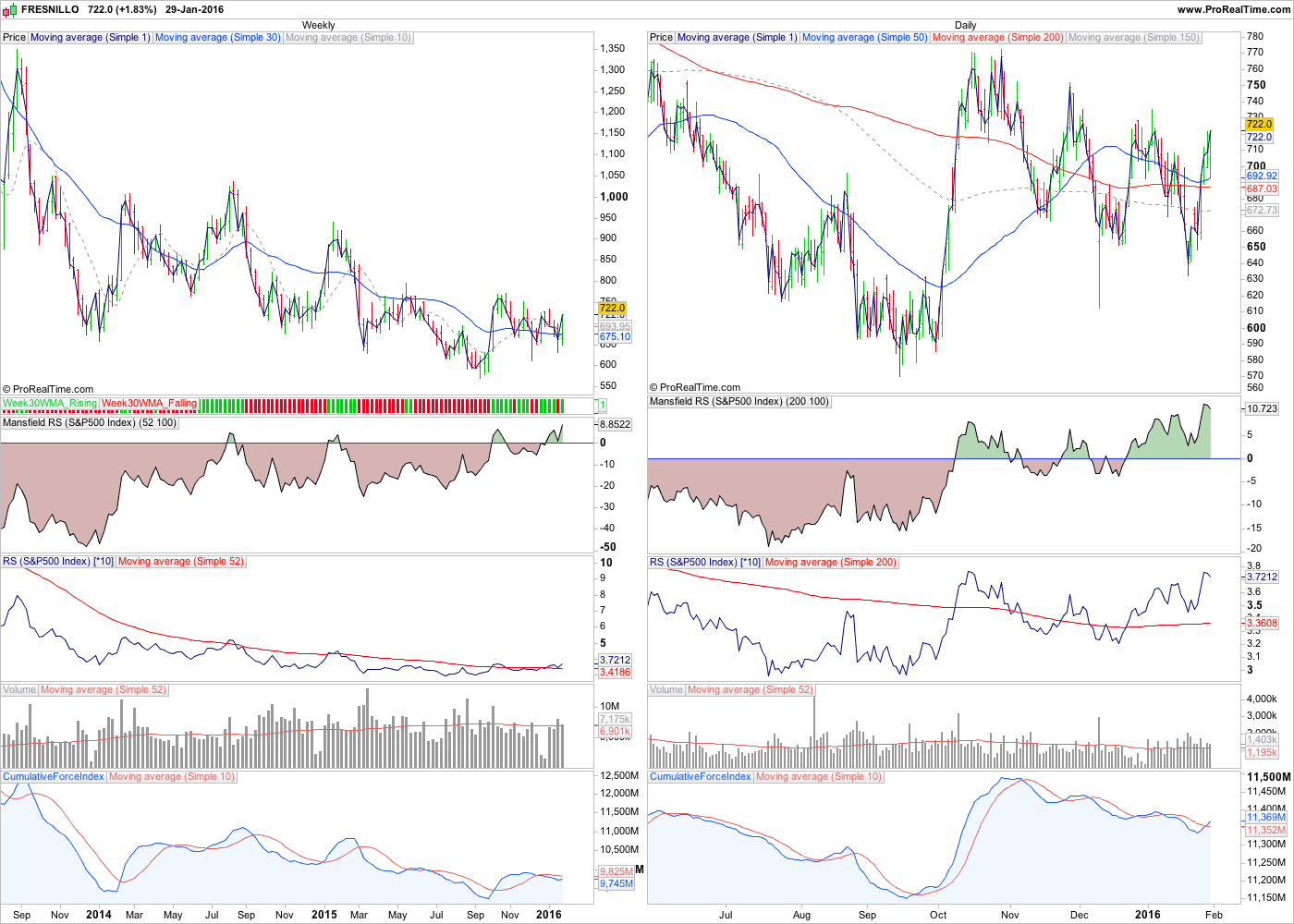Click the 3.7212 RS value tag on Weekly chart
This screenshot has width=1294, height=924.
tap(616, 660)
